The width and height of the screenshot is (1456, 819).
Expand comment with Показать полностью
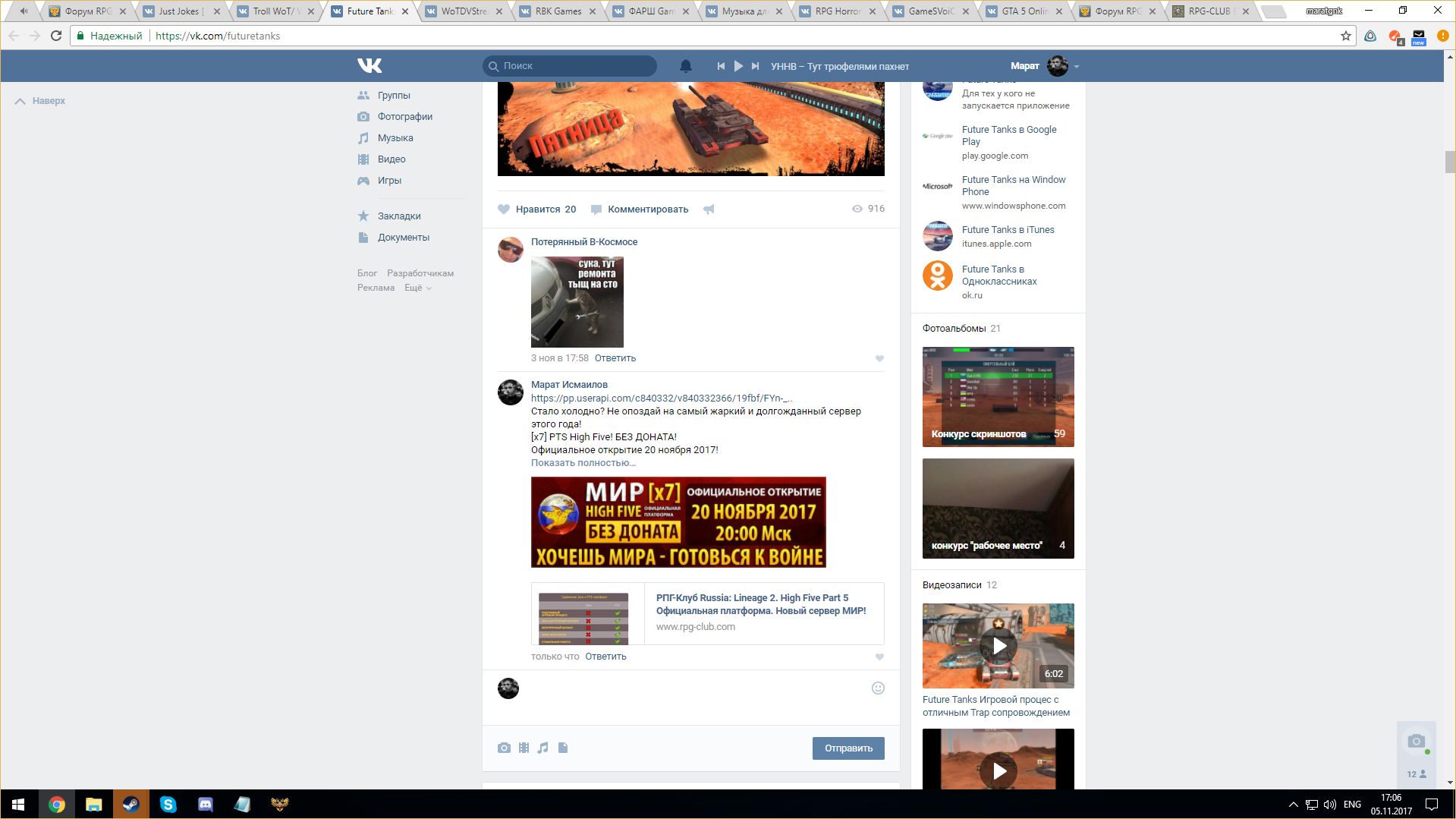583,463
